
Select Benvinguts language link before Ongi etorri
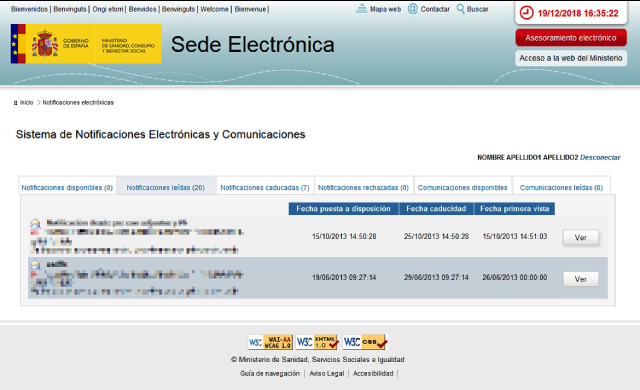(70, 9)
